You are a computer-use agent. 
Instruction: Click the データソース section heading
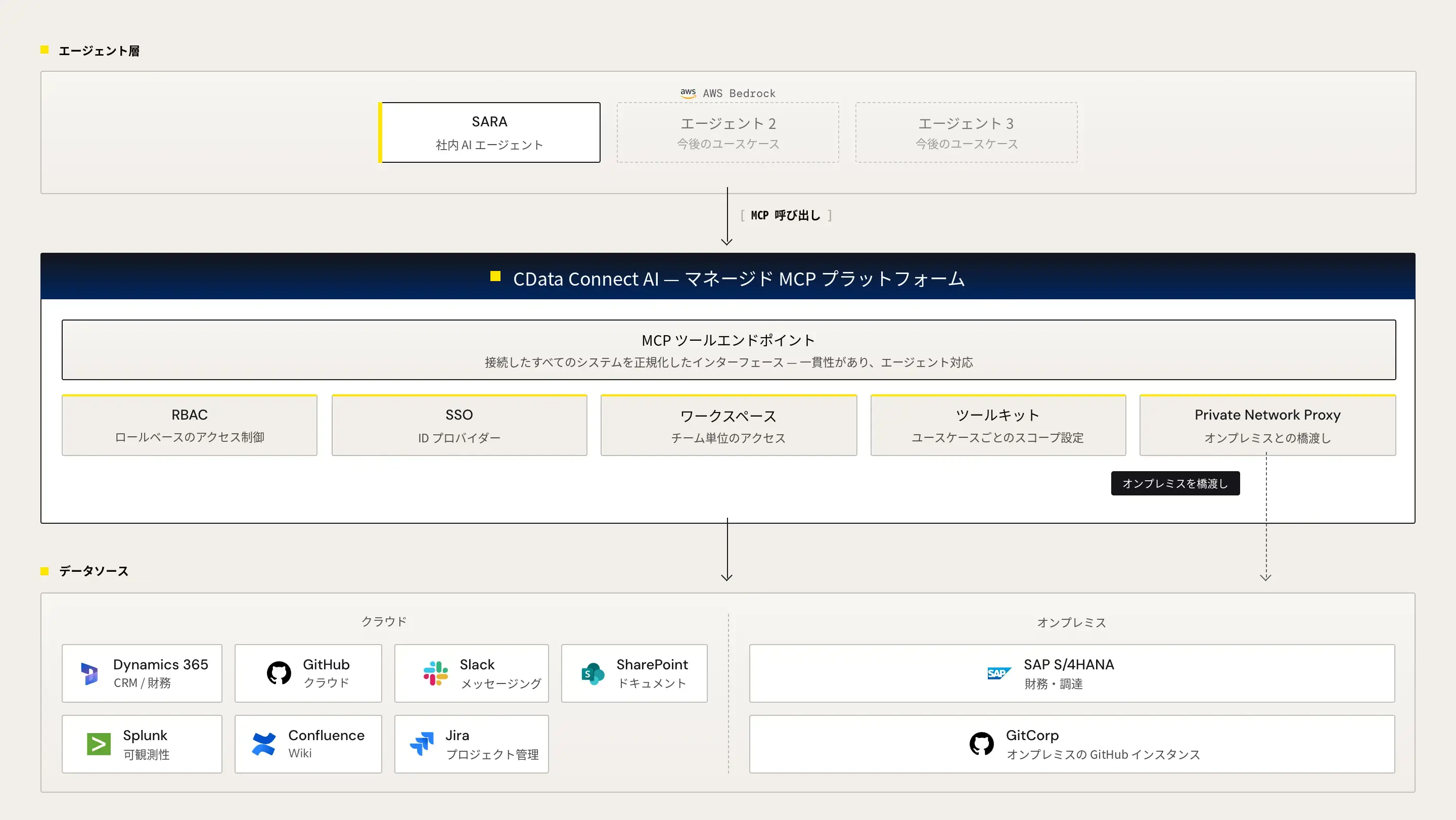[94, 571]
